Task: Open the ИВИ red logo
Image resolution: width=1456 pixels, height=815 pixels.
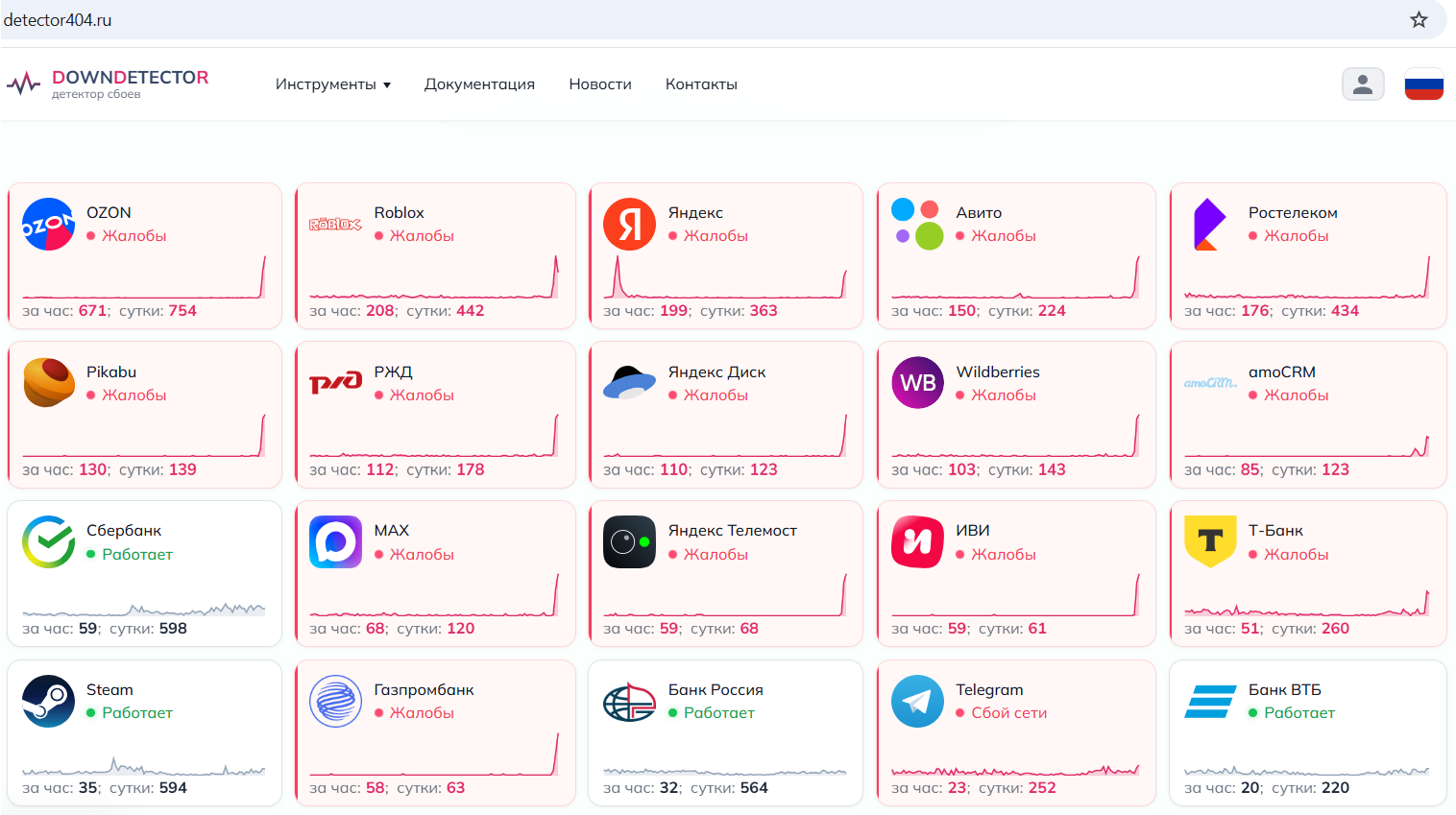Action: pos(917,542)
